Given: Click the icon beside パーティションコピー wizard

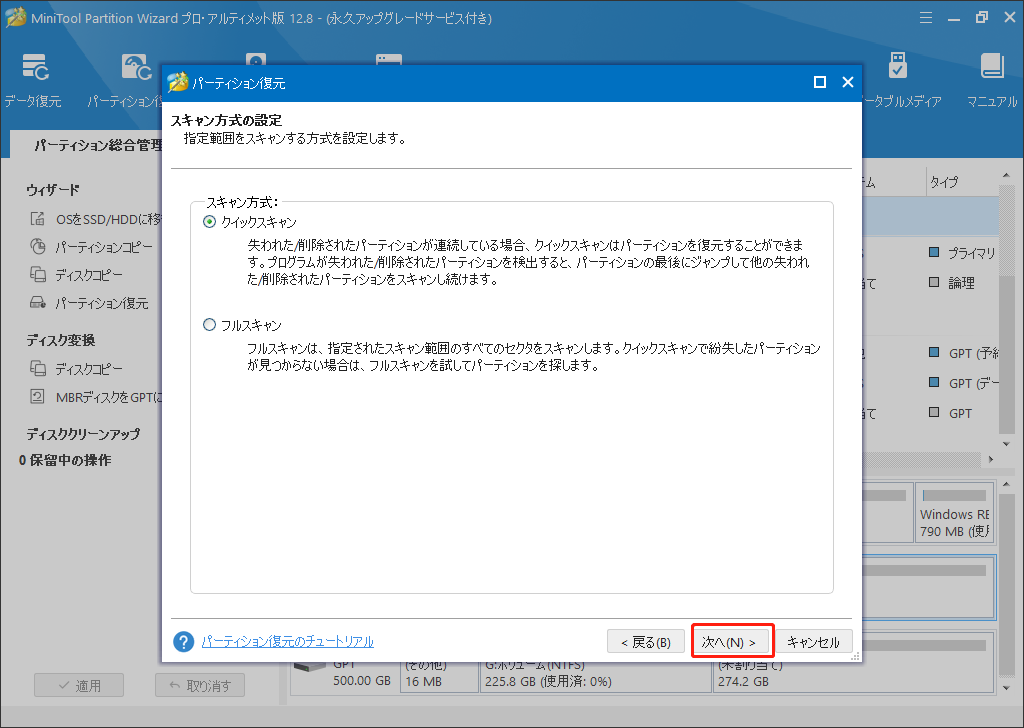Looking at the screenshot, I should click(38, 247).
